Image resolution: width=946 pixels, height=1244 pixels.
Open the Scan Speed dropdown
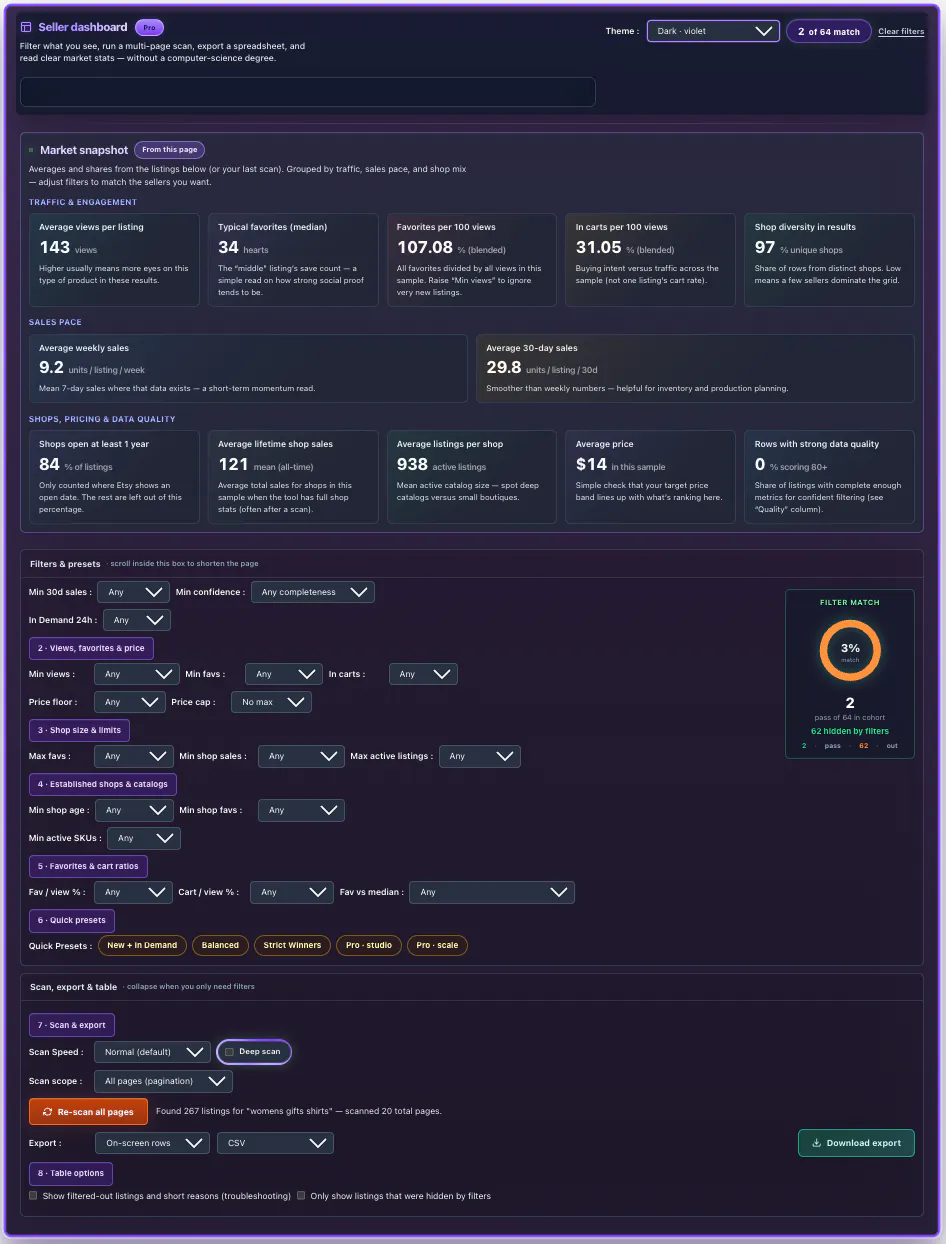(152, 1052)
